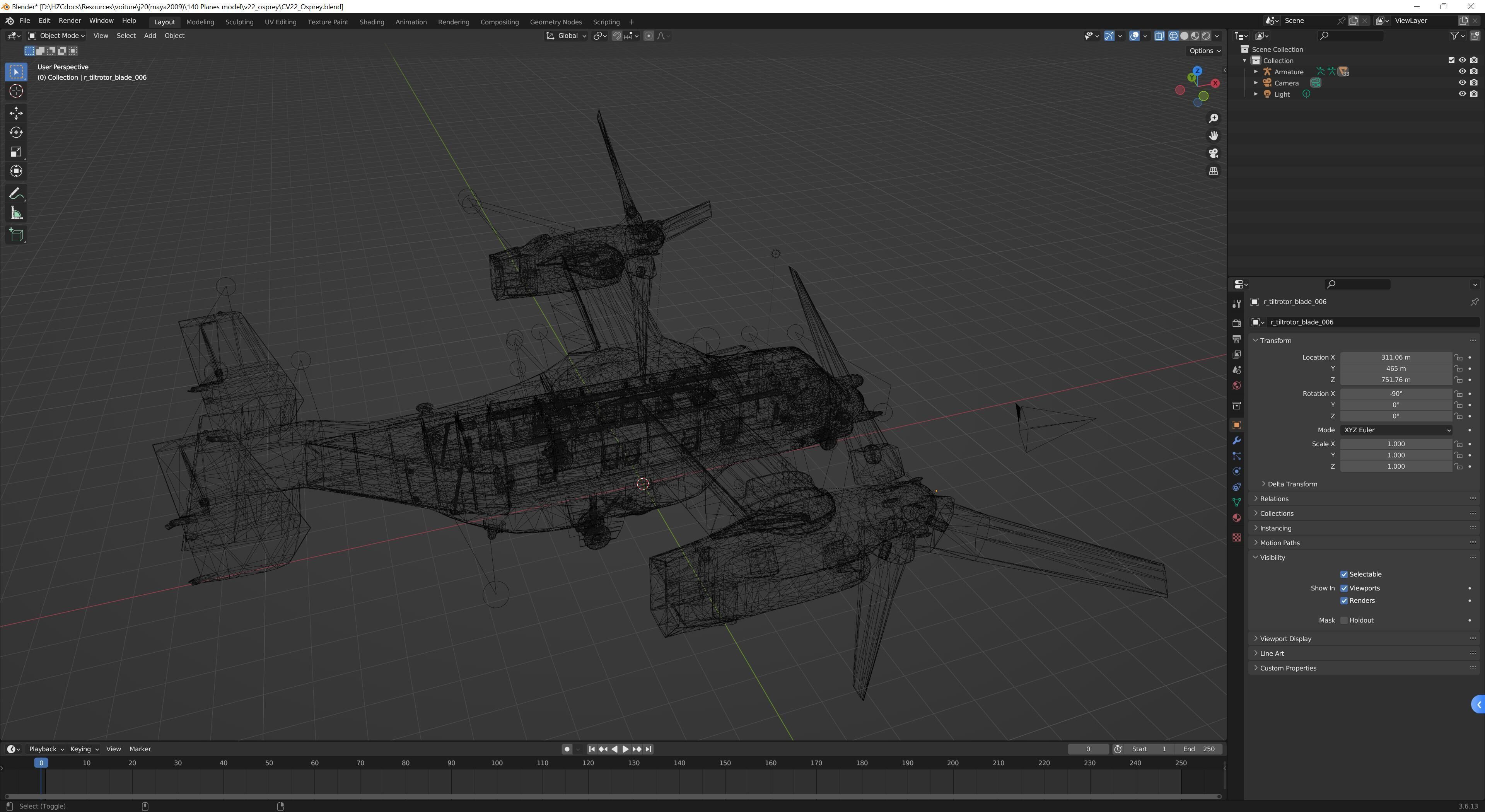The image size is (1485, 812).
Task: Click the Location X value field
Action: 1396,357
